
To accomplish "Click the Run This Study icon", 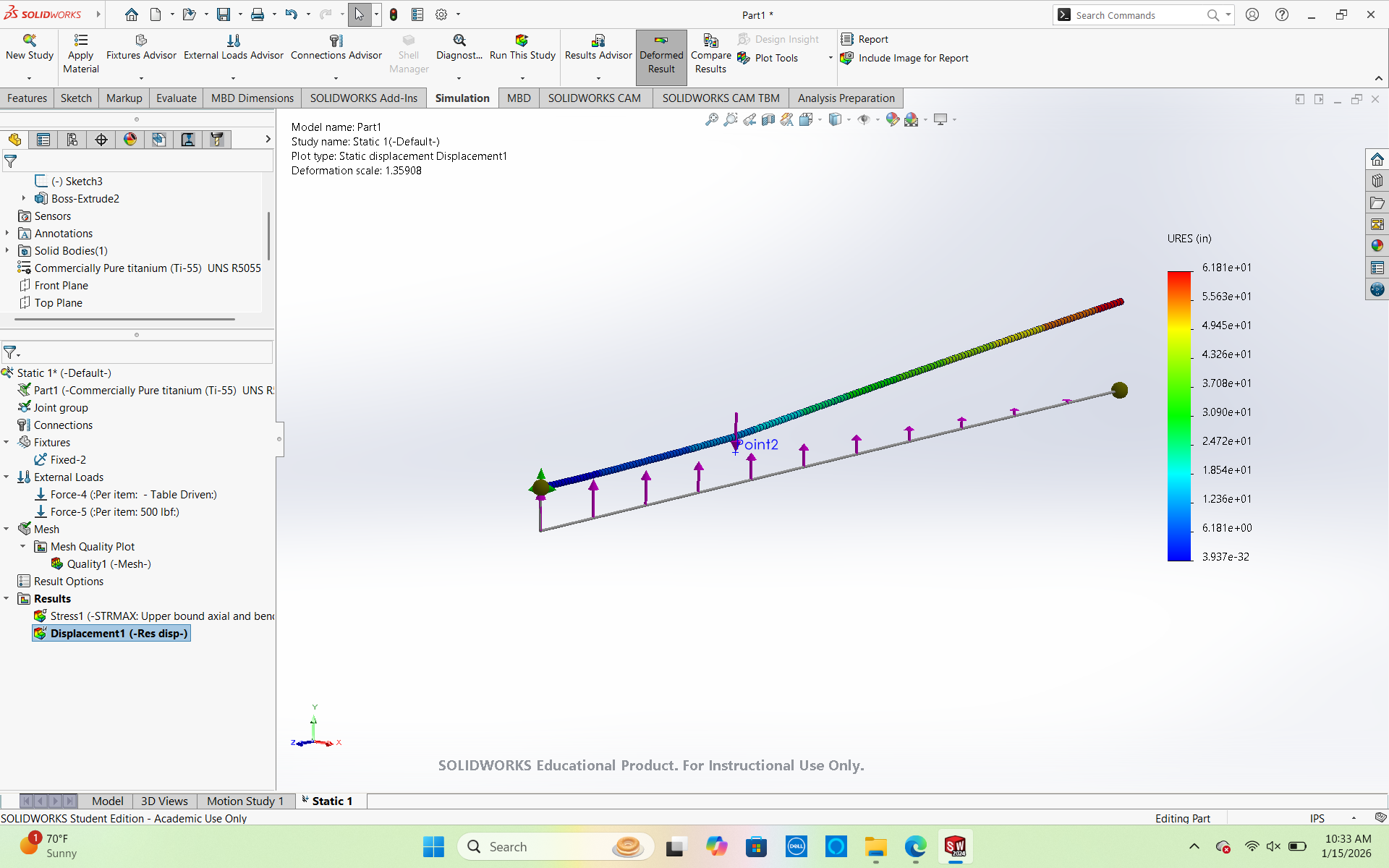I will click(x=522, y=41).
